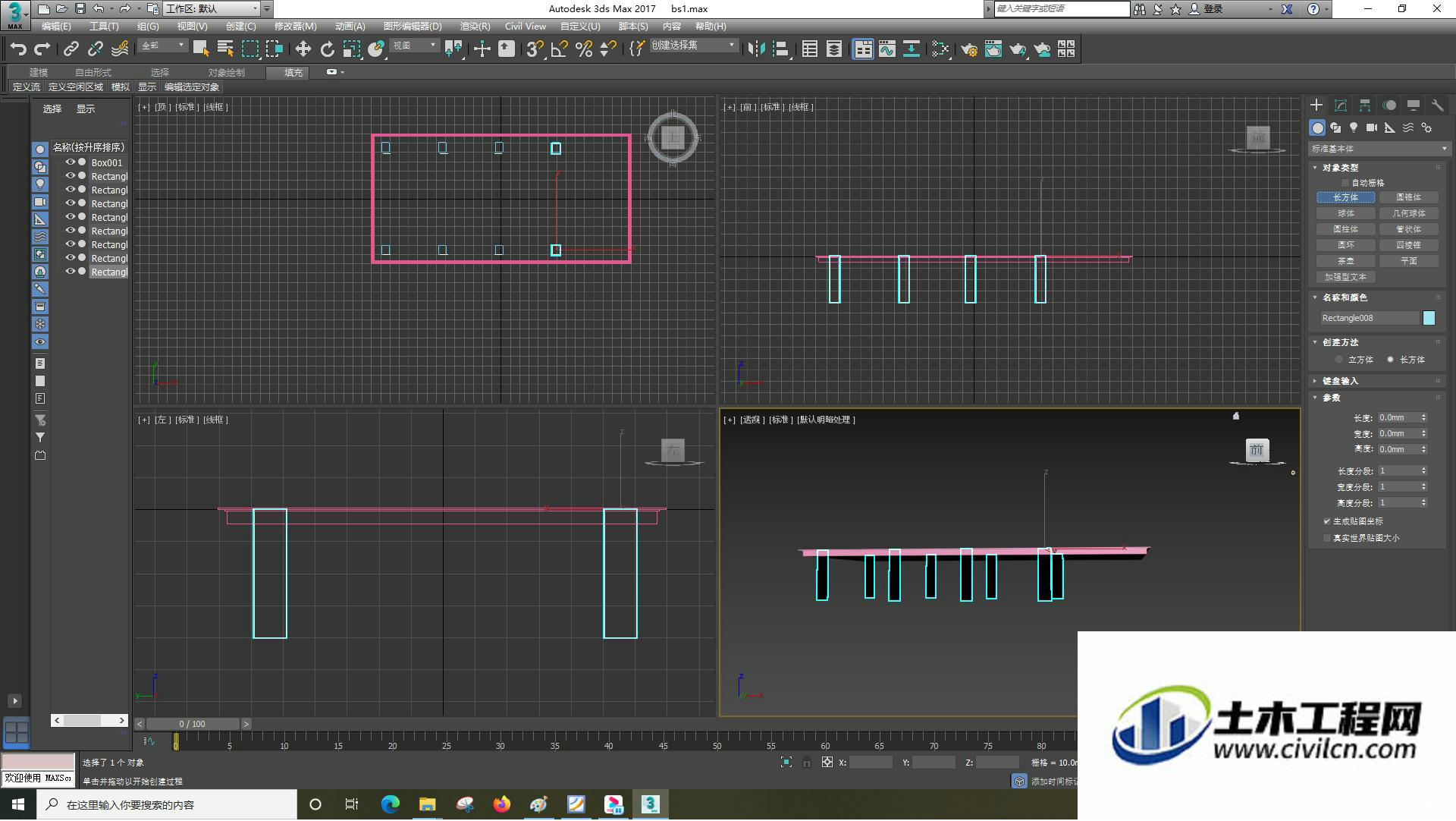Click the Select Object arrow tool
Viewport: 1456px width, 821px height.
tap(201, 49)
